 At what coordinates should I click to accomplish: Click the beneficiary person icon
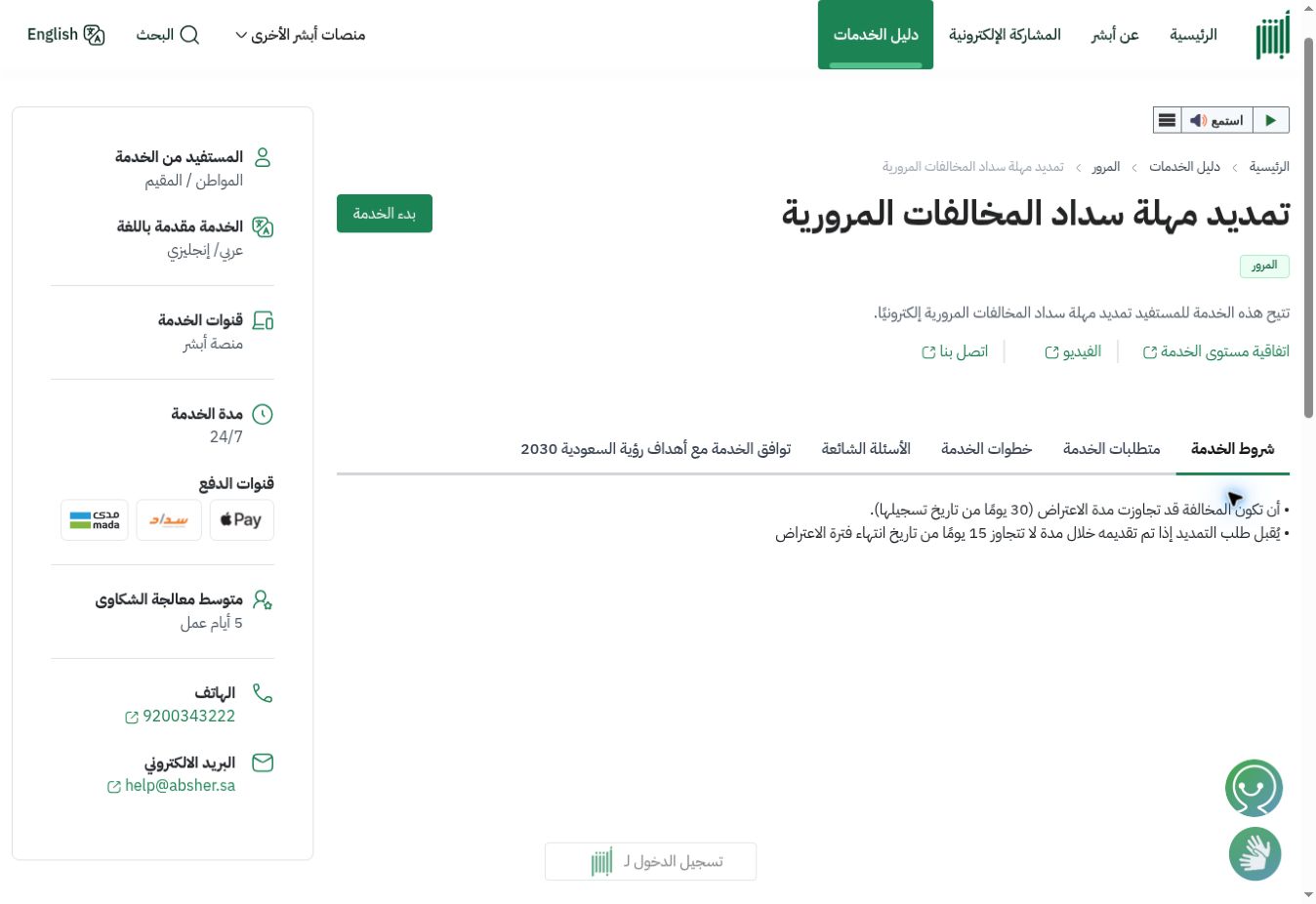click(263, 157)
